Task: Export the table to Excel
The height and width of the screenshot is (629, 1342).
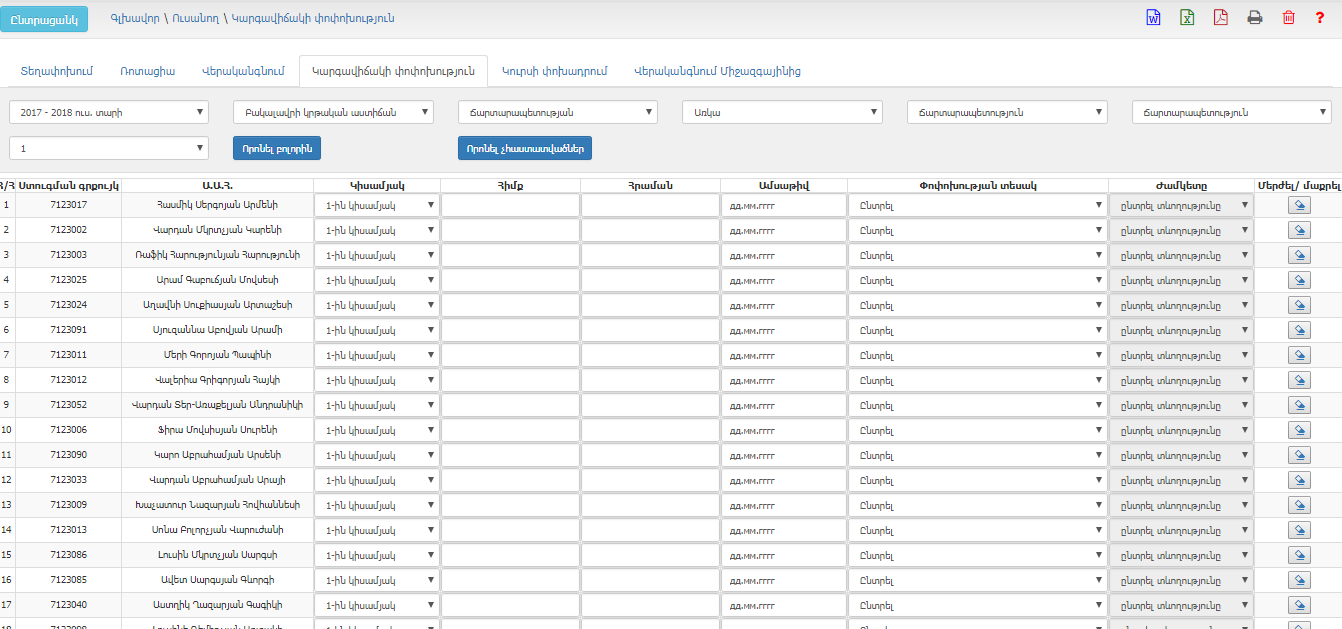Action: (x=1186, y=17)
